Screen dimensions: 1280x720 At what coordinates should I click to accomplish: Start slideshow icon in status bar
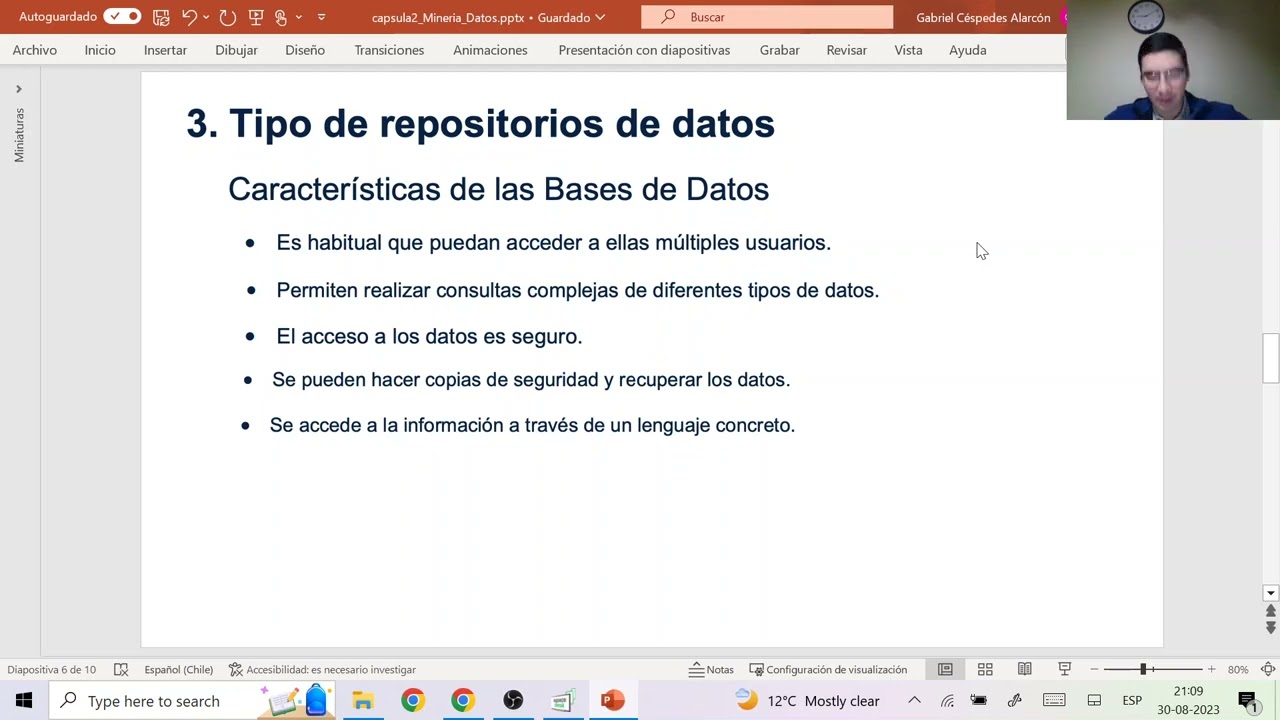1065,669
